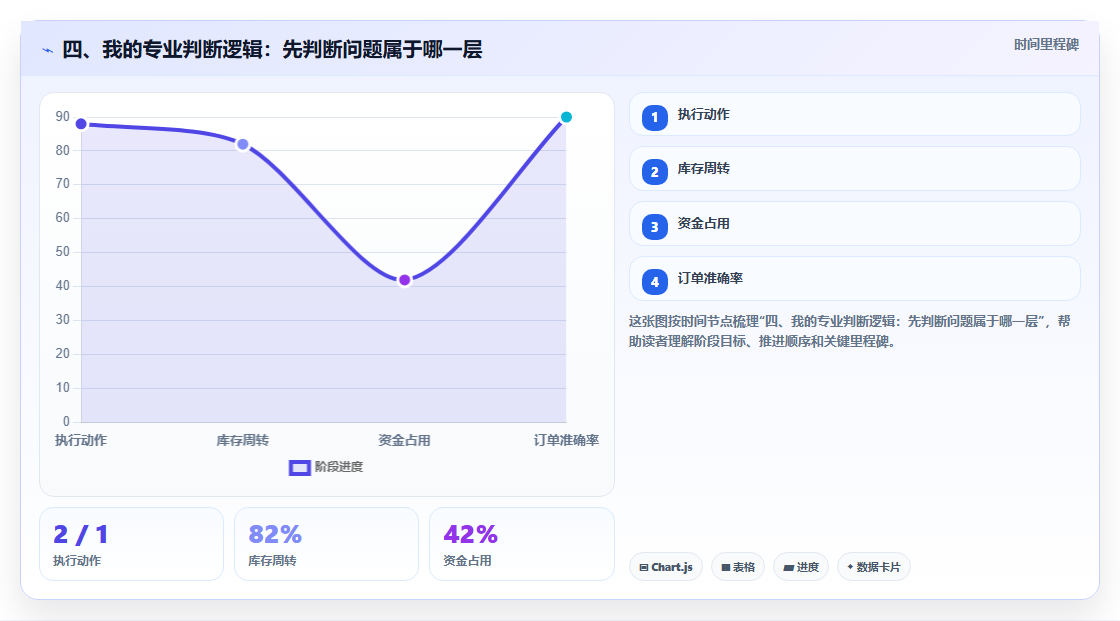Click the teal 订单准确率 data point
The height and width of the screenshot is (621, 1120).
coord(566,117)
